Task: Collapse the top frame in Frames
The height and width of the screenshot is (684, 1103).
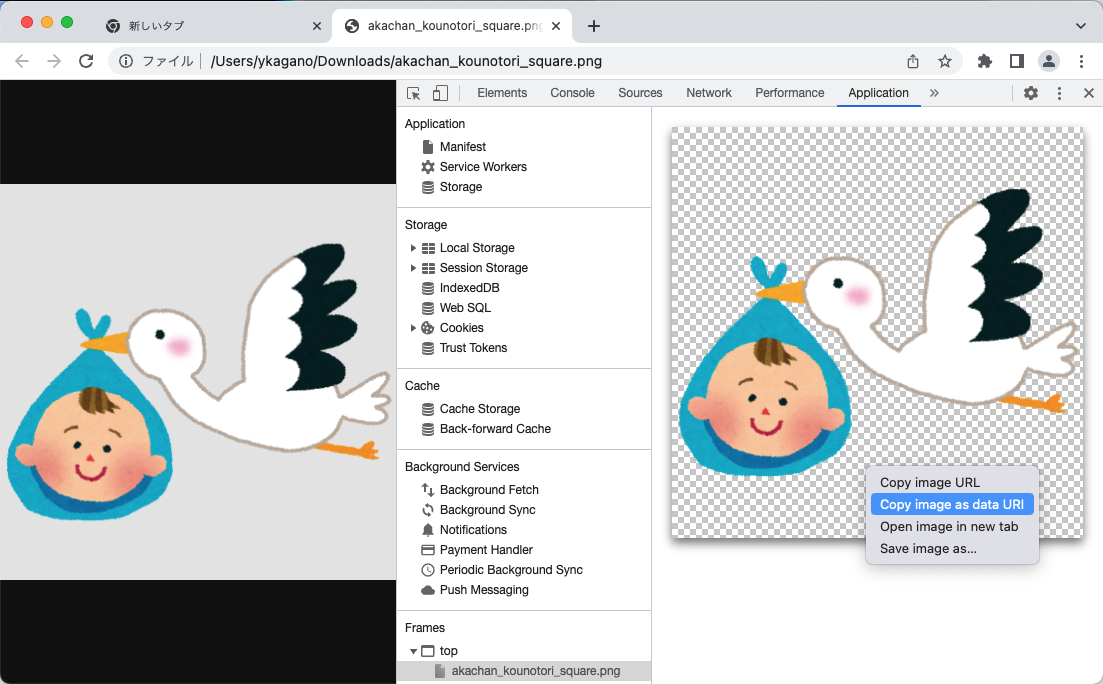Action: (413, 650)
